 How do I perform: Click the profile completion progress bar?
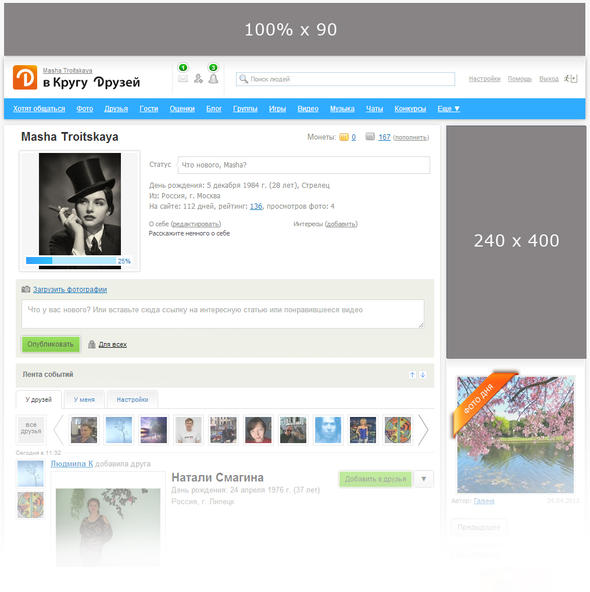pos(71,261)
